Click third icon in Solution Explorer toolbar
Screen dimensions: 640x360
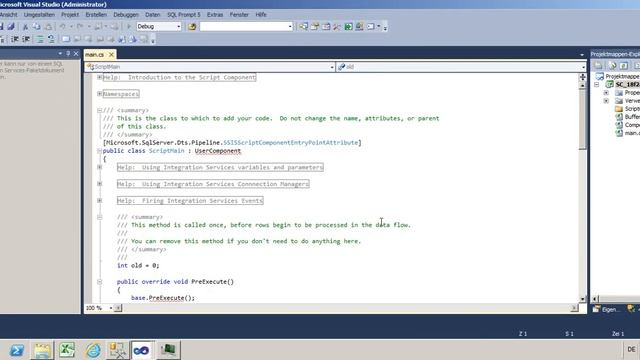(624, 65)
